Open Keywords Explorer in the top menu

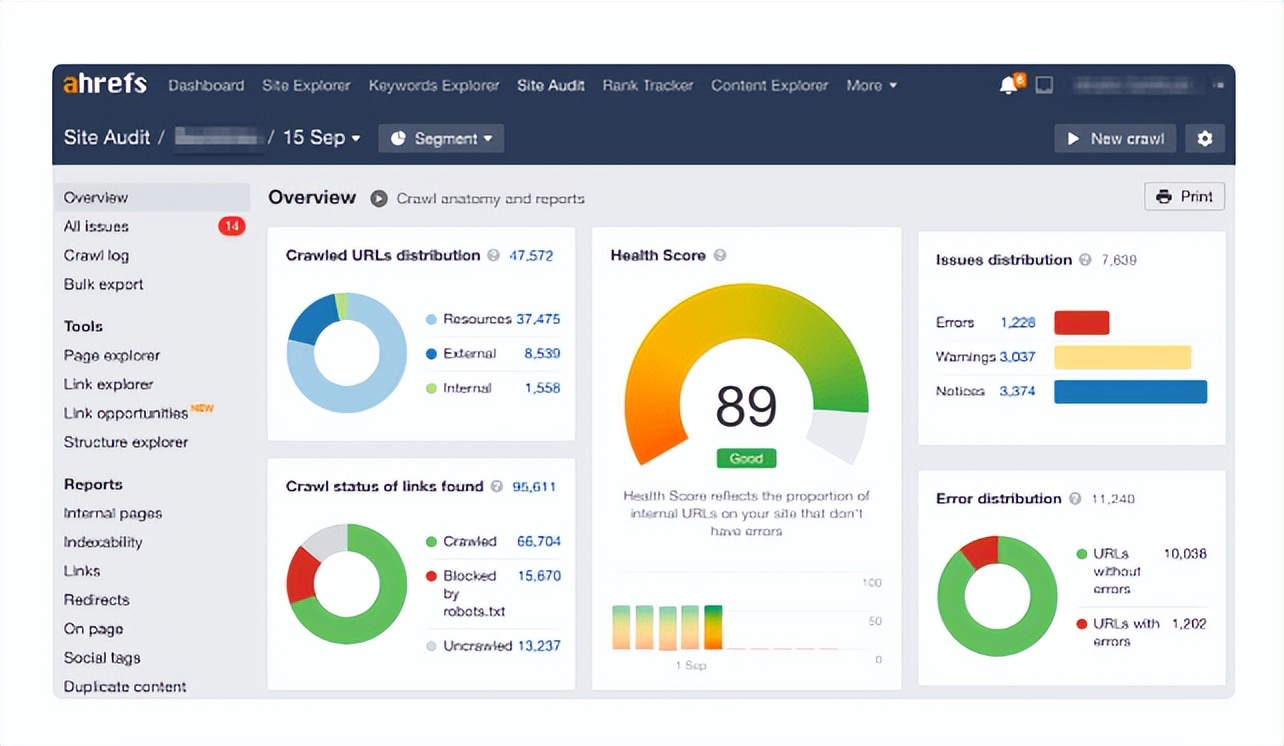click(433, 86)
